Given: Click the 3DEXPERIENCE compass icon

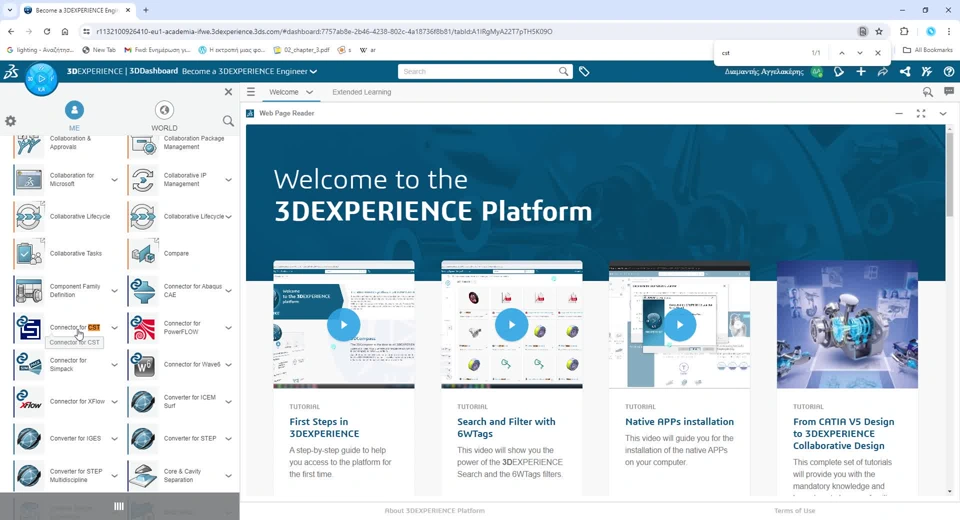Looking at the screenshot, I should 41,79.
